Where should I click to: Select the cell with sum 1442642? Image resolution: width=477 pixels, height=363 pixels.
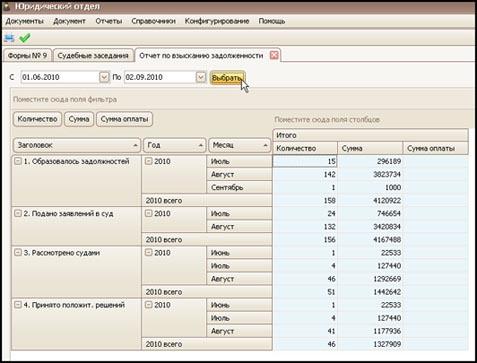[370, 292]
